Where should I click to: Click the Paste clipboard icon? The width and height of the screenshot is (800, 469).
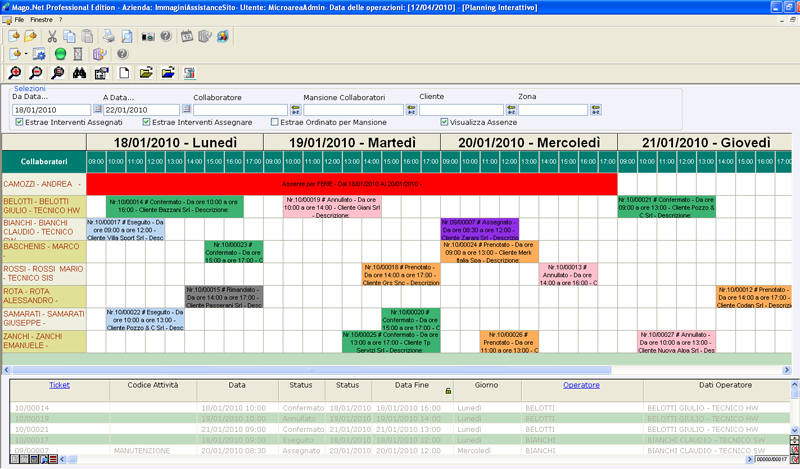tap(88, 36)
